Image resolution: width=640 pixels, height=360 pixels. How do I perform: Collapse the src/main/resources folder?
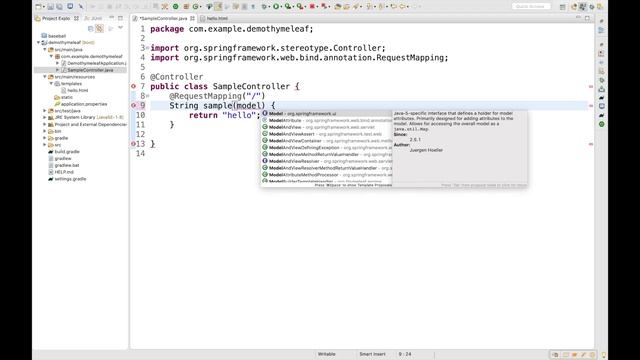45,77
